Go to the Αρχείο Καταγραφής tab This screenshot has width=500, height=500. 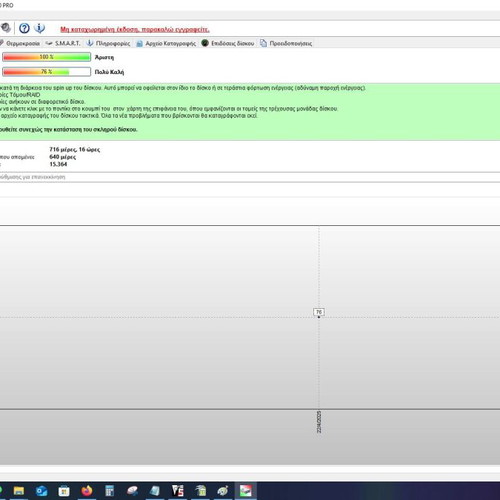(x=166, y=43)
